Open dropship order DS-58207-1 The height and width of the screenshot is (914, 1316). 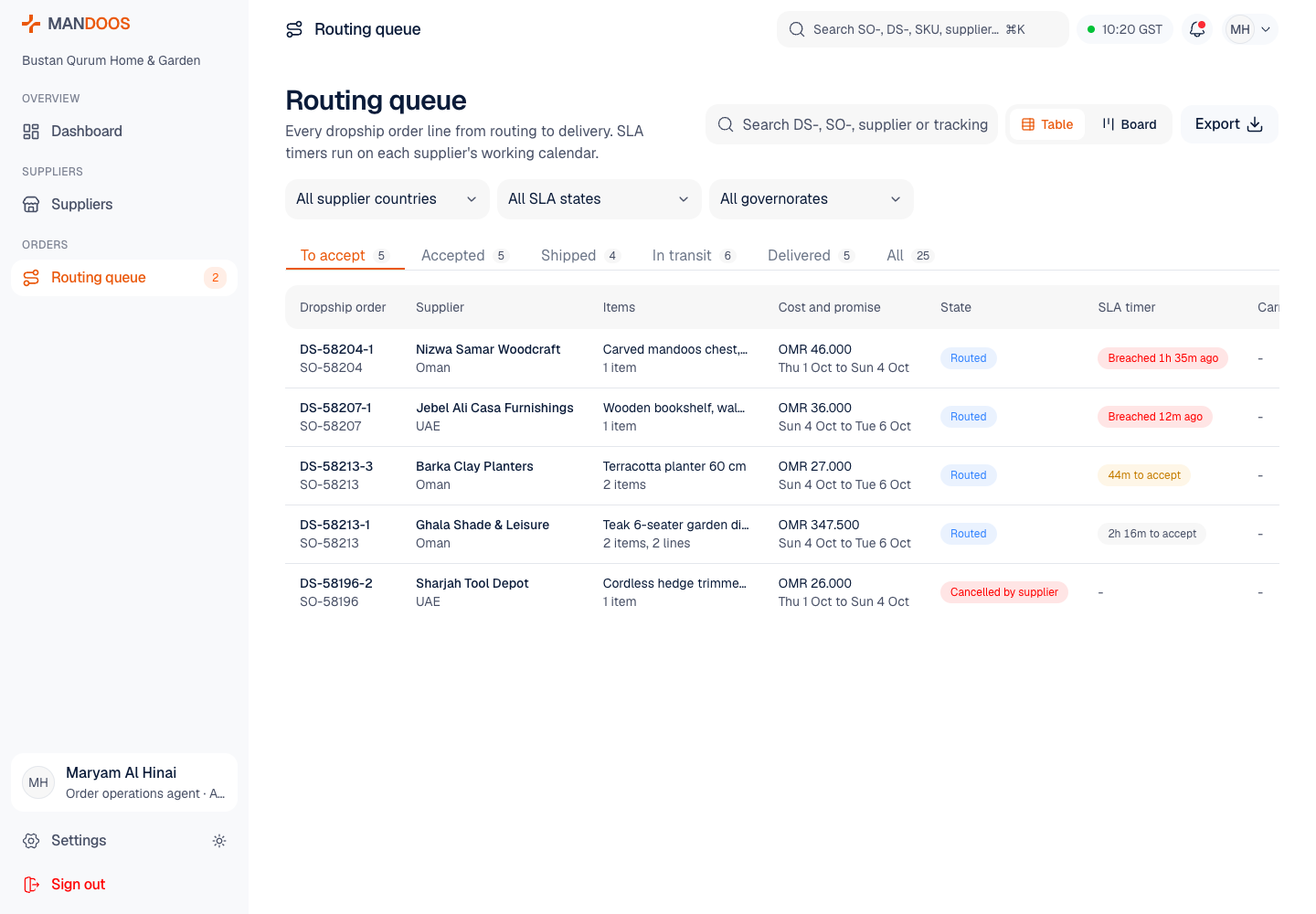click(x=335, y=408)
